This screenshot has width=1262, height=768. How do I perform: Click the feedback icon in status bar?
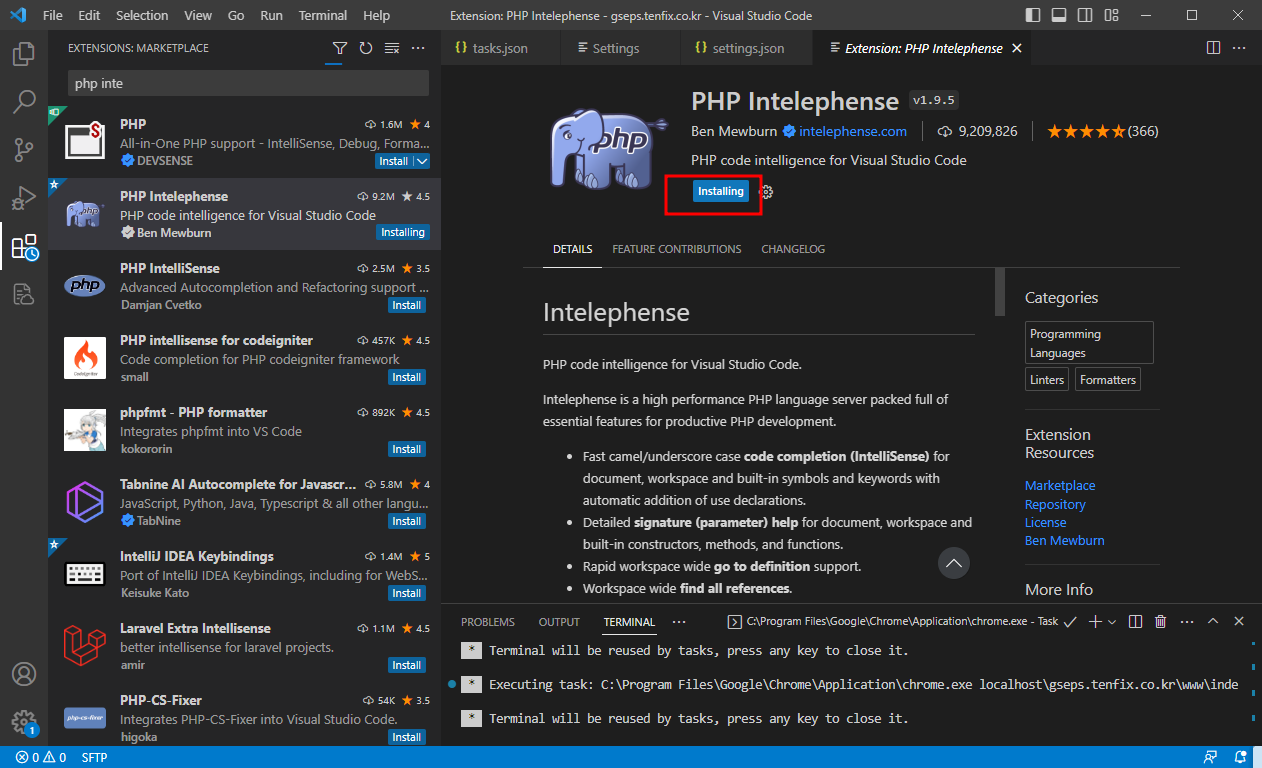click(1211, 757)
